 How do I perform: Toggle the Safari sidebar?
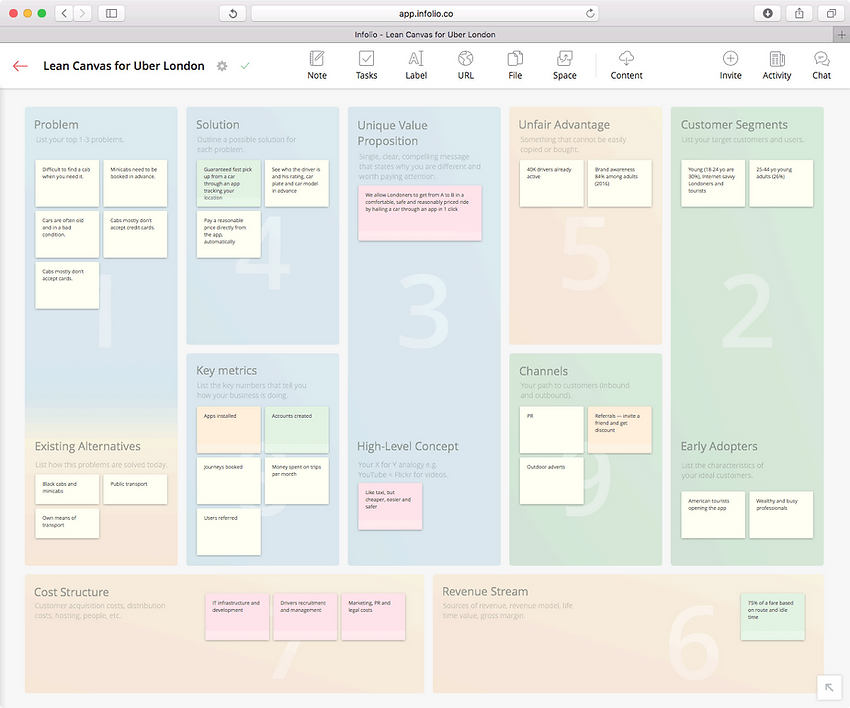110,13
